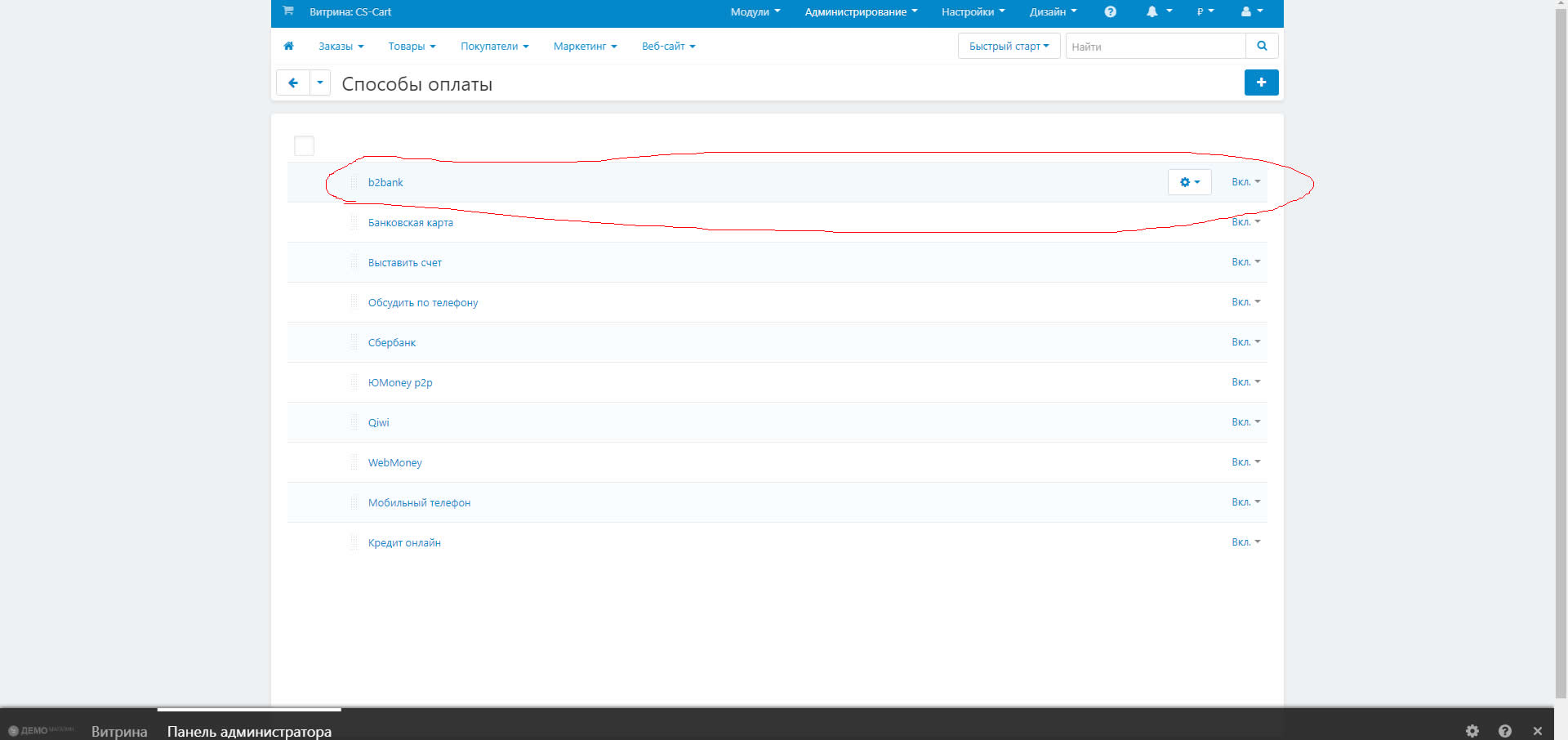Open the Банковская карта payment method
The image size is (1568, 740).
coord(410,223)
